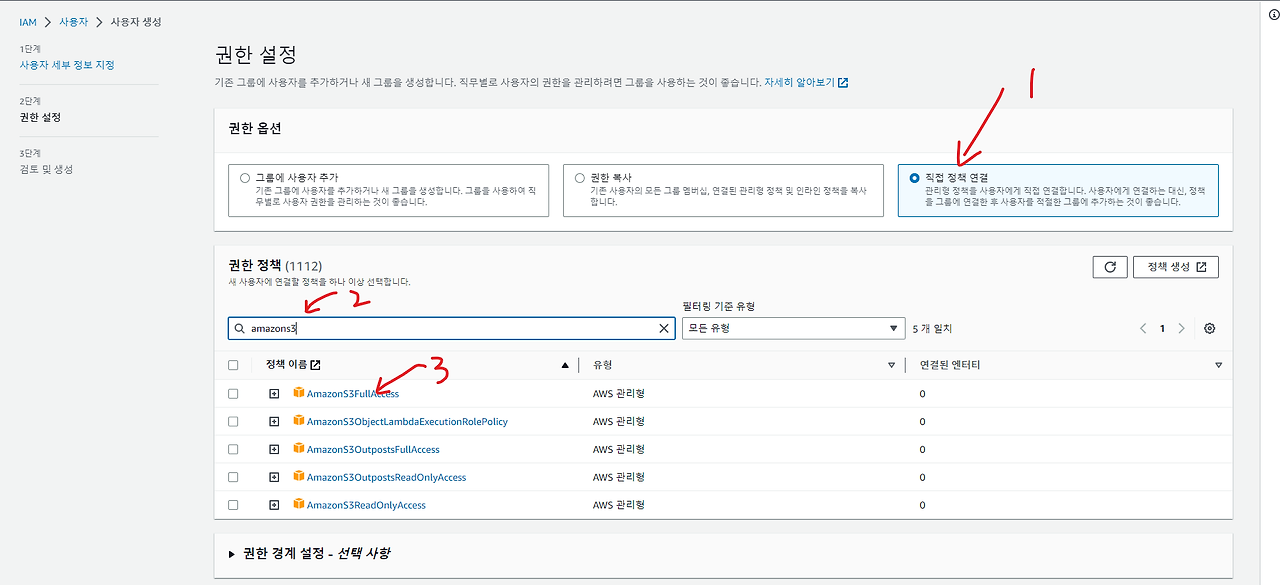Open the IAM breadcrumb link

[x=28, y=22]
